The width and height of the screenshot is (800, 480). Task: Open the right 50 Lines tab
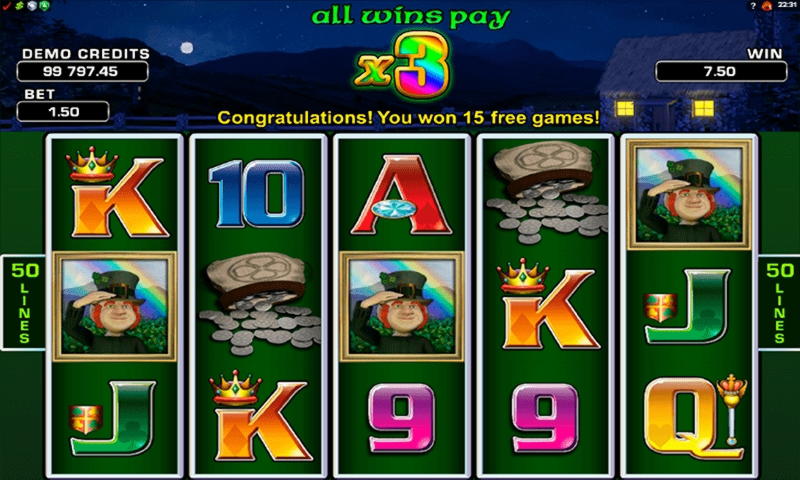779,302
